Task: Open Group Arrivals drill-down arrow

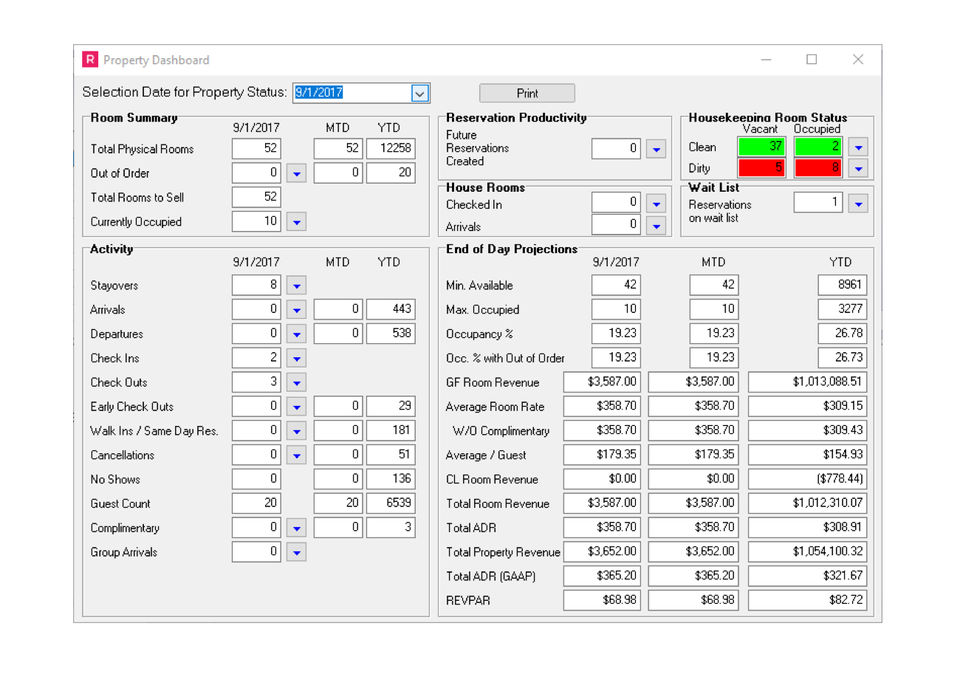Action: click(296, 552)
